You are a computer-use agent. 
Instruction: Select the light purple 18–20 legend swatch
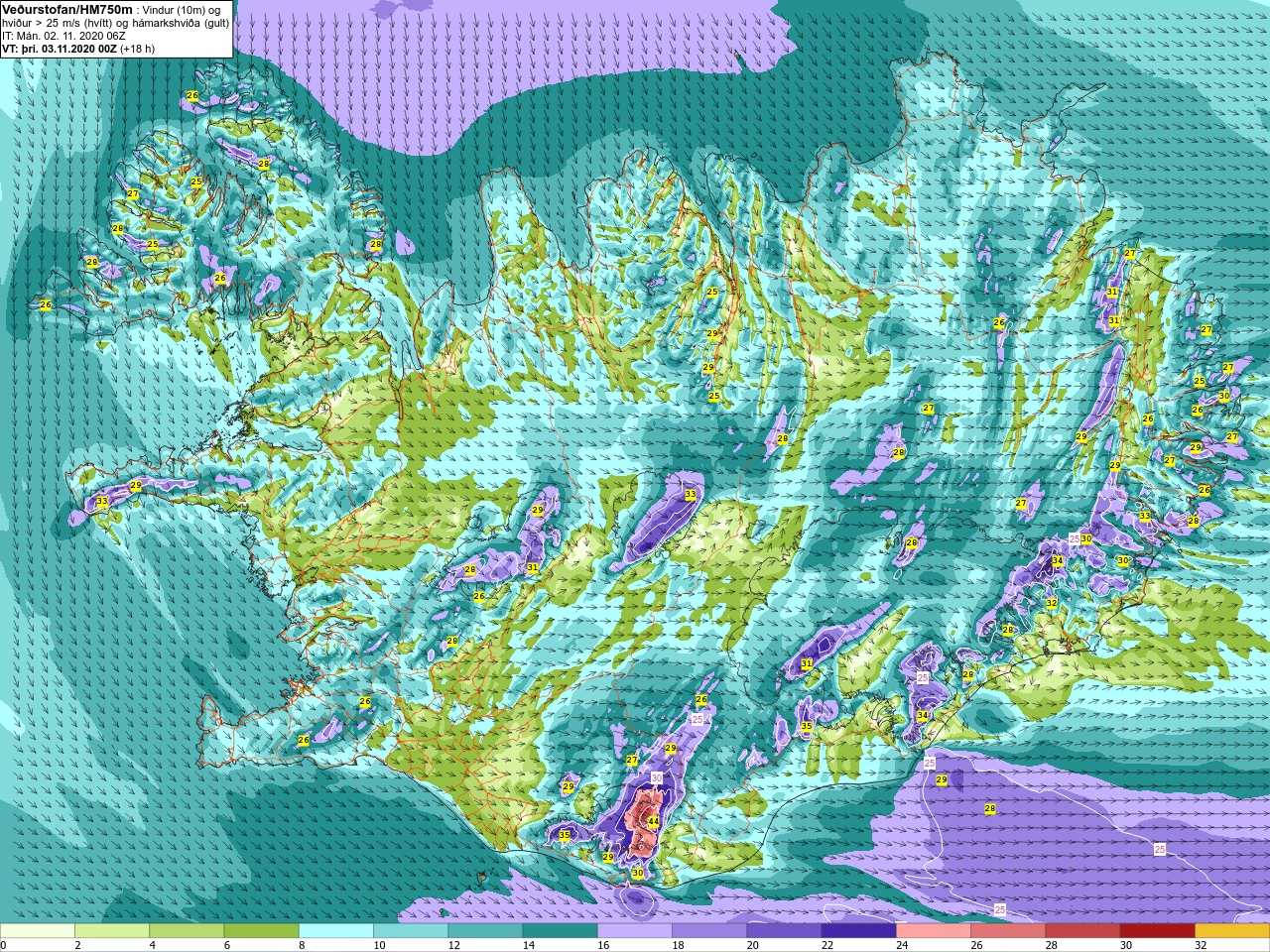[709, 931]
